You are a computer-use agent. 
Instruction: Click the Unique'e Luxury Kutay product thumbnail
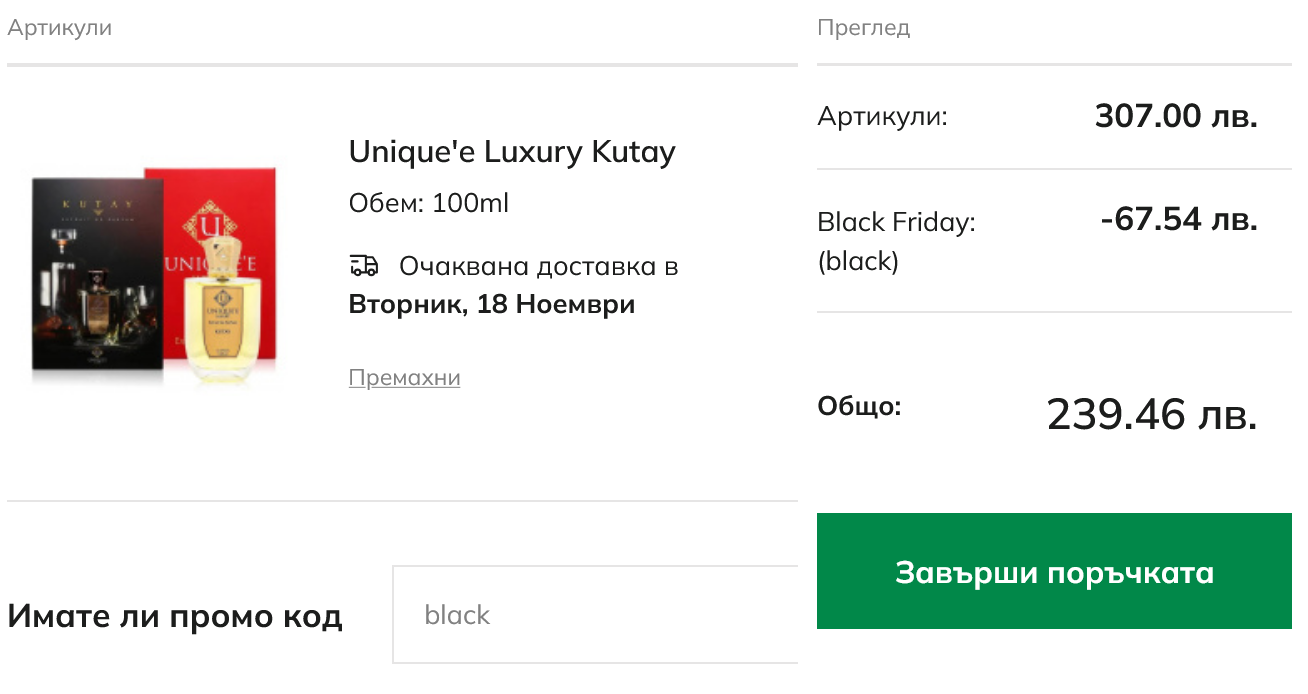pos(155,277)
